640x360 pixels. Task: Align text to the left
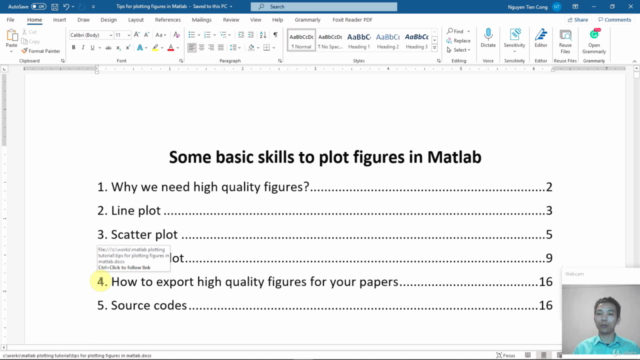click(x=191, y=48)
